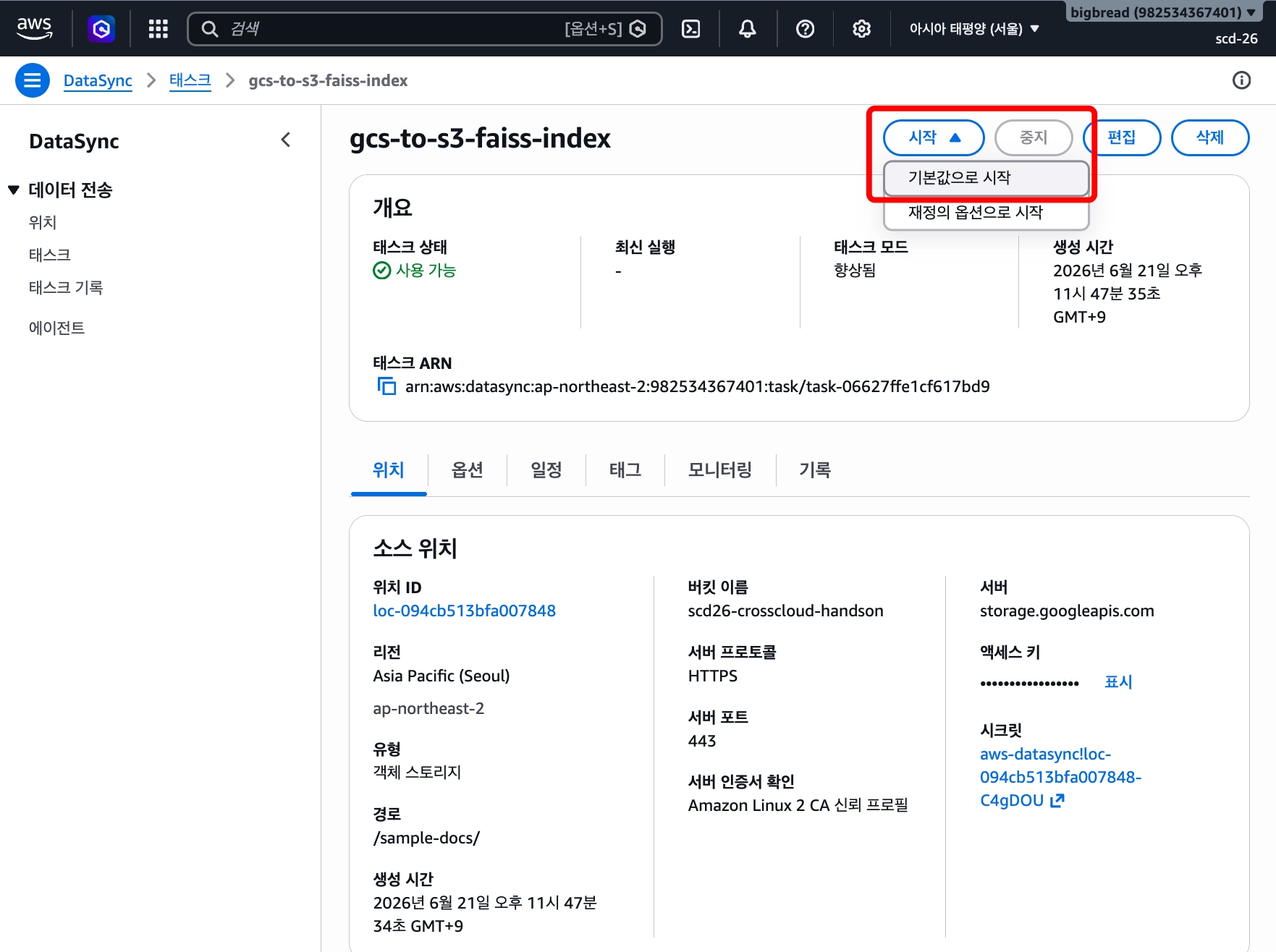The image size is (1276, 952).
Task: Toggle the 시작 dropdown button
Action: [x=934, y=137]
